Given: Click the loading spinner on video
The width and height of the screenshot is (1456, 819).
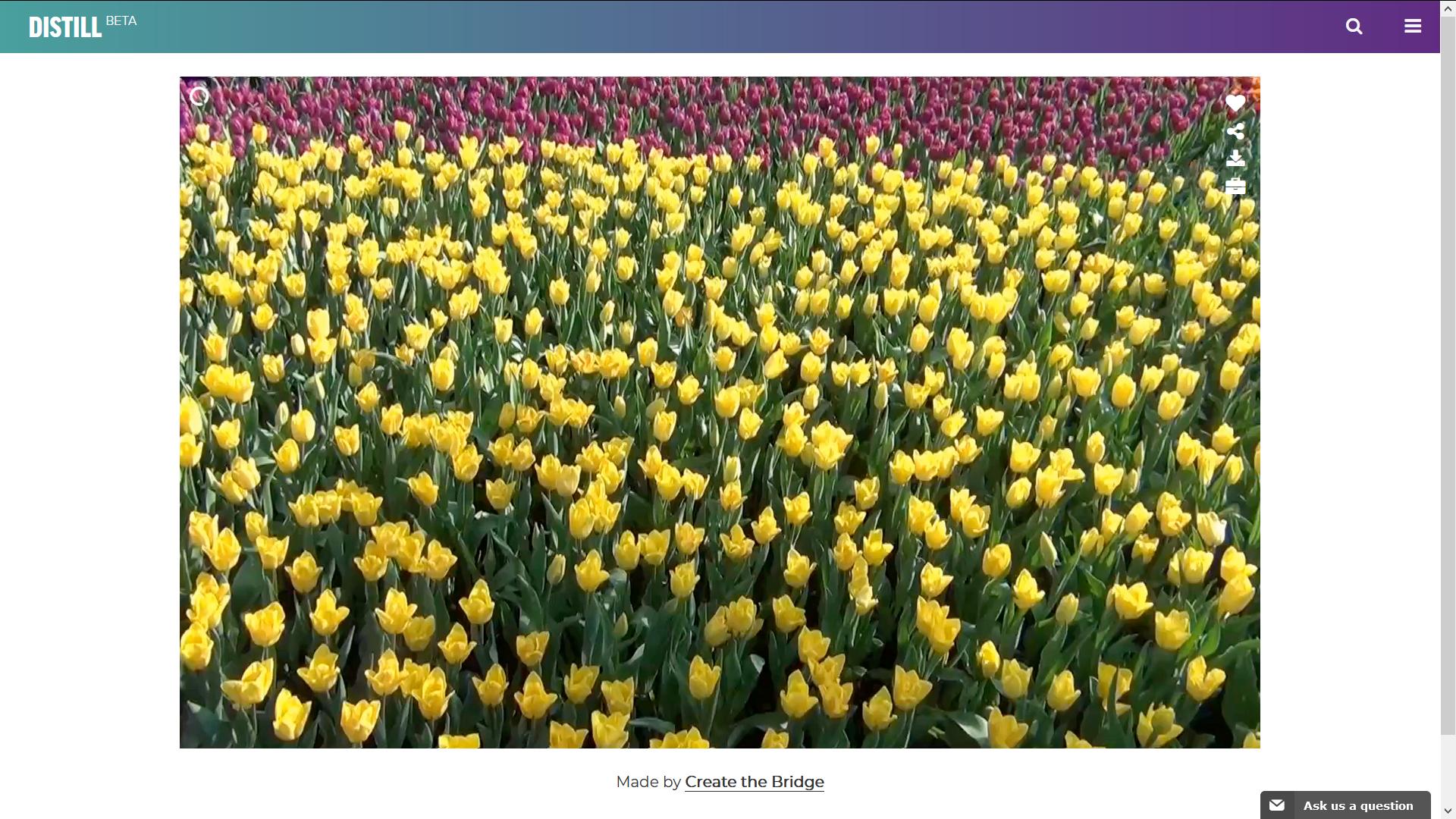Looking at the screenshot, I should [199, 96].
